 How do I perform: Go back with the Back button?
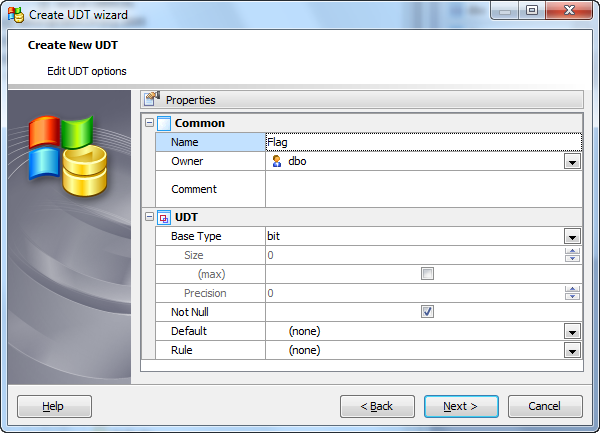click(x=377, y=406)
